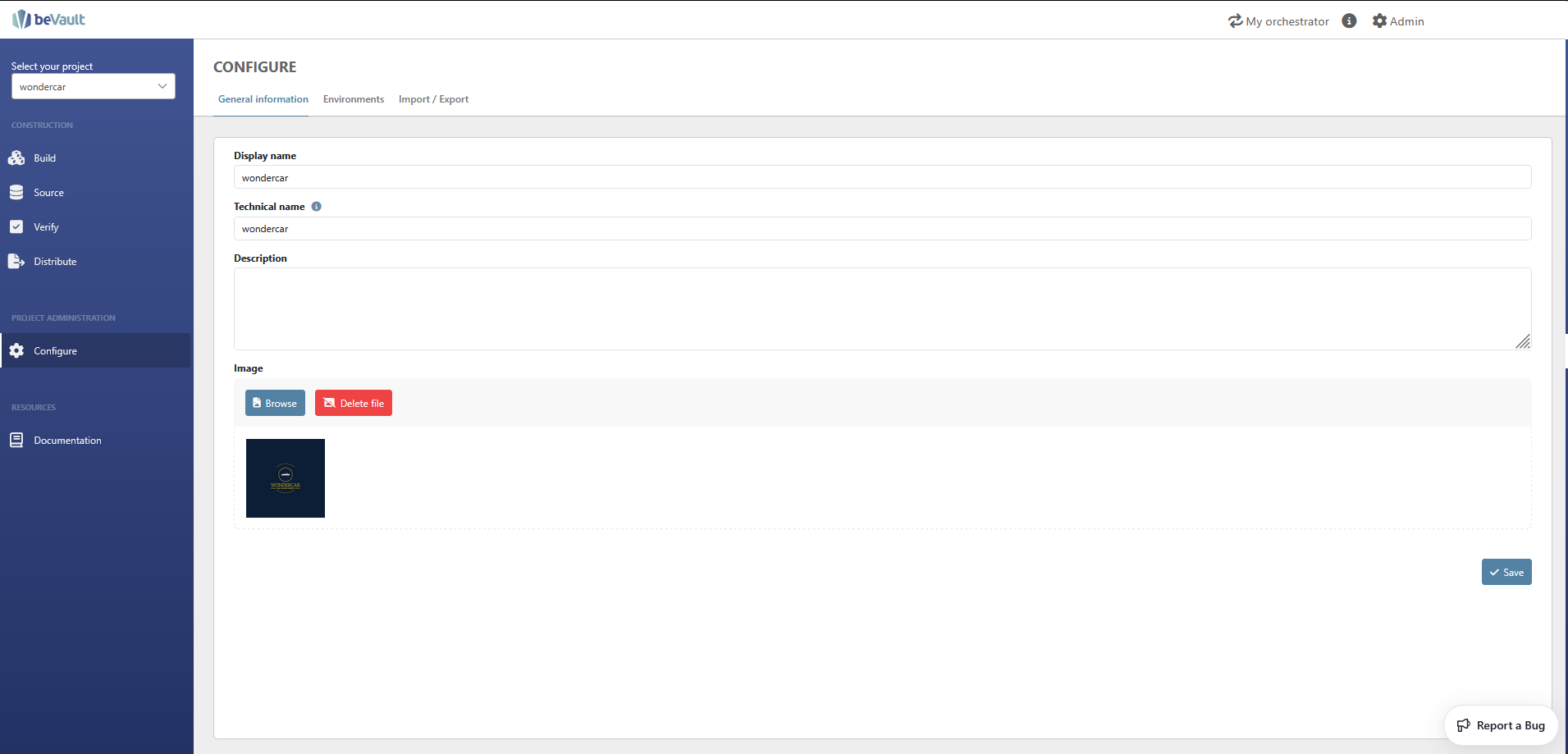1568x754 pixels.
Task: Switch to the Environments tab
Action: click(354, 99)
